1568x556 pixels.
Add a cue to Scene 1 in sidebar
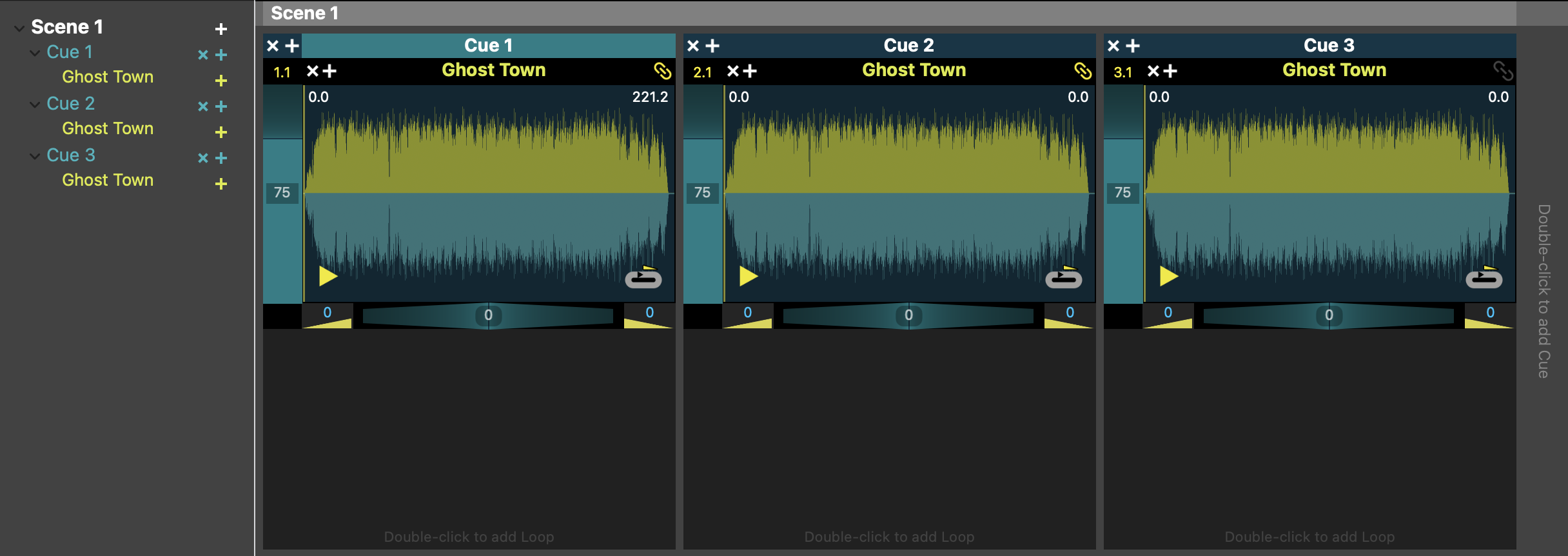221,29
